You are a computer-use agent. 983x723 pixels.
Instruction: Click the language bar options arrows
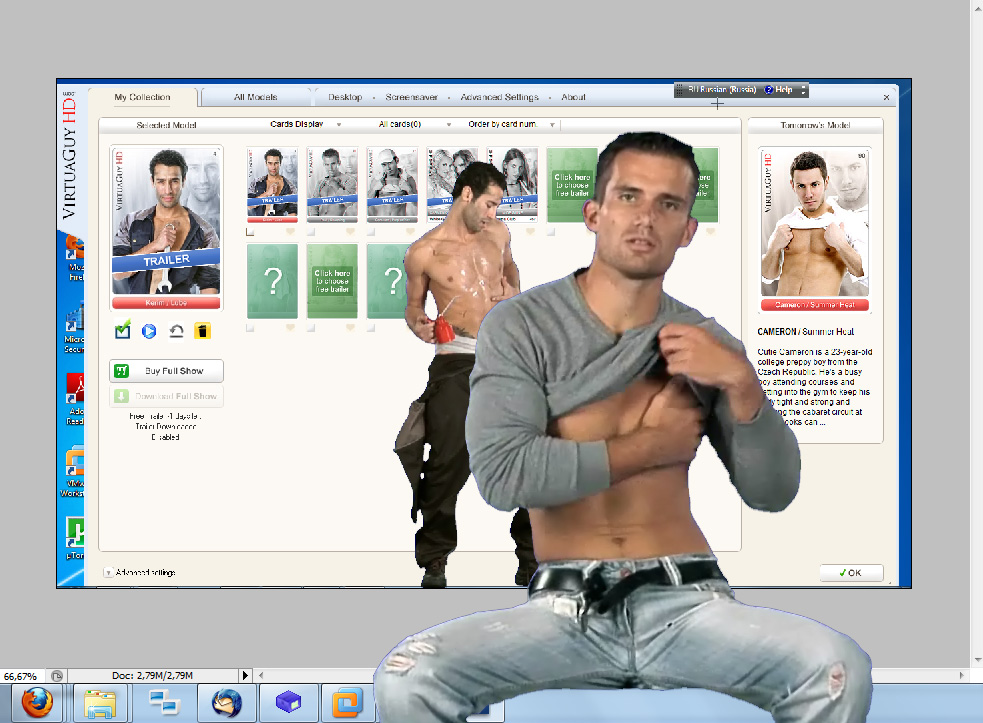point(803,90)
